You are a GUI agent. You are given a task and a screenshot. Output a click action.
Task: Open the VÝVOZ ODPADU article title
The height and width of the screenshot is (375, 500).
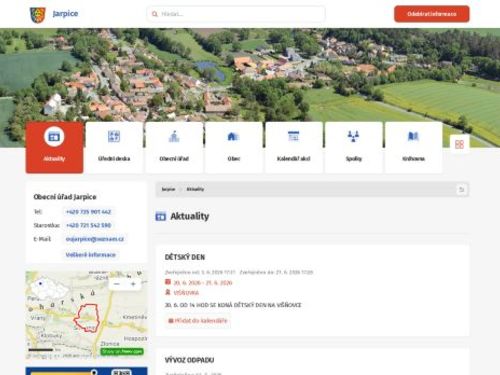pos(189,360)
